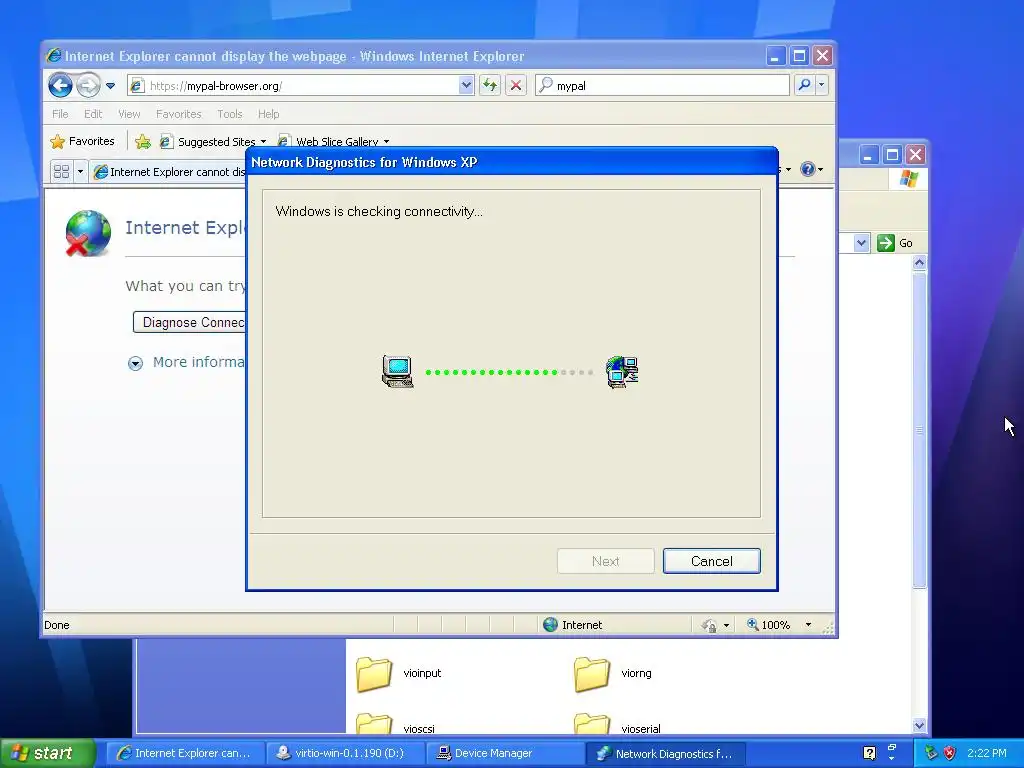Open the File menu
The width and height of the screenshot is (1024, 768).
[60, 114]
